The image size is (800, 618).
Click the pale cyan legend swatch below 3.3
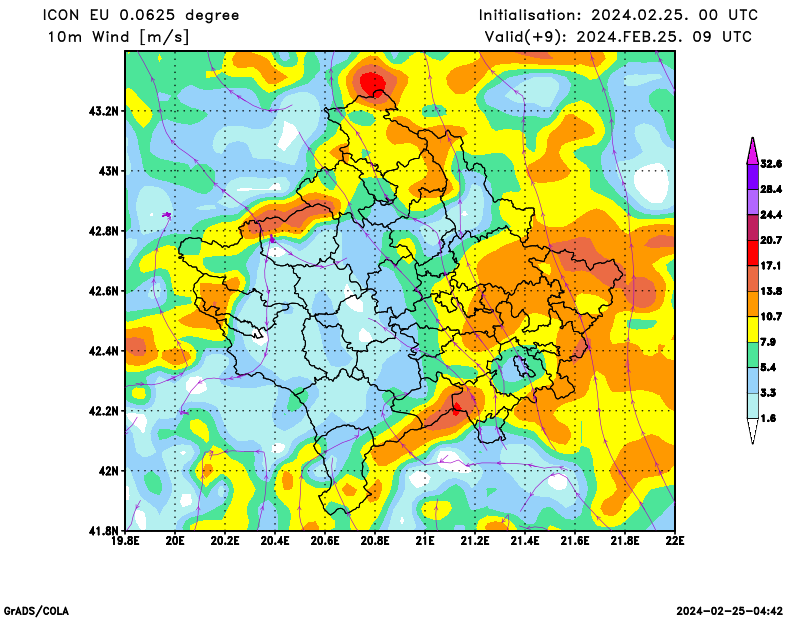tap(753, 406)
